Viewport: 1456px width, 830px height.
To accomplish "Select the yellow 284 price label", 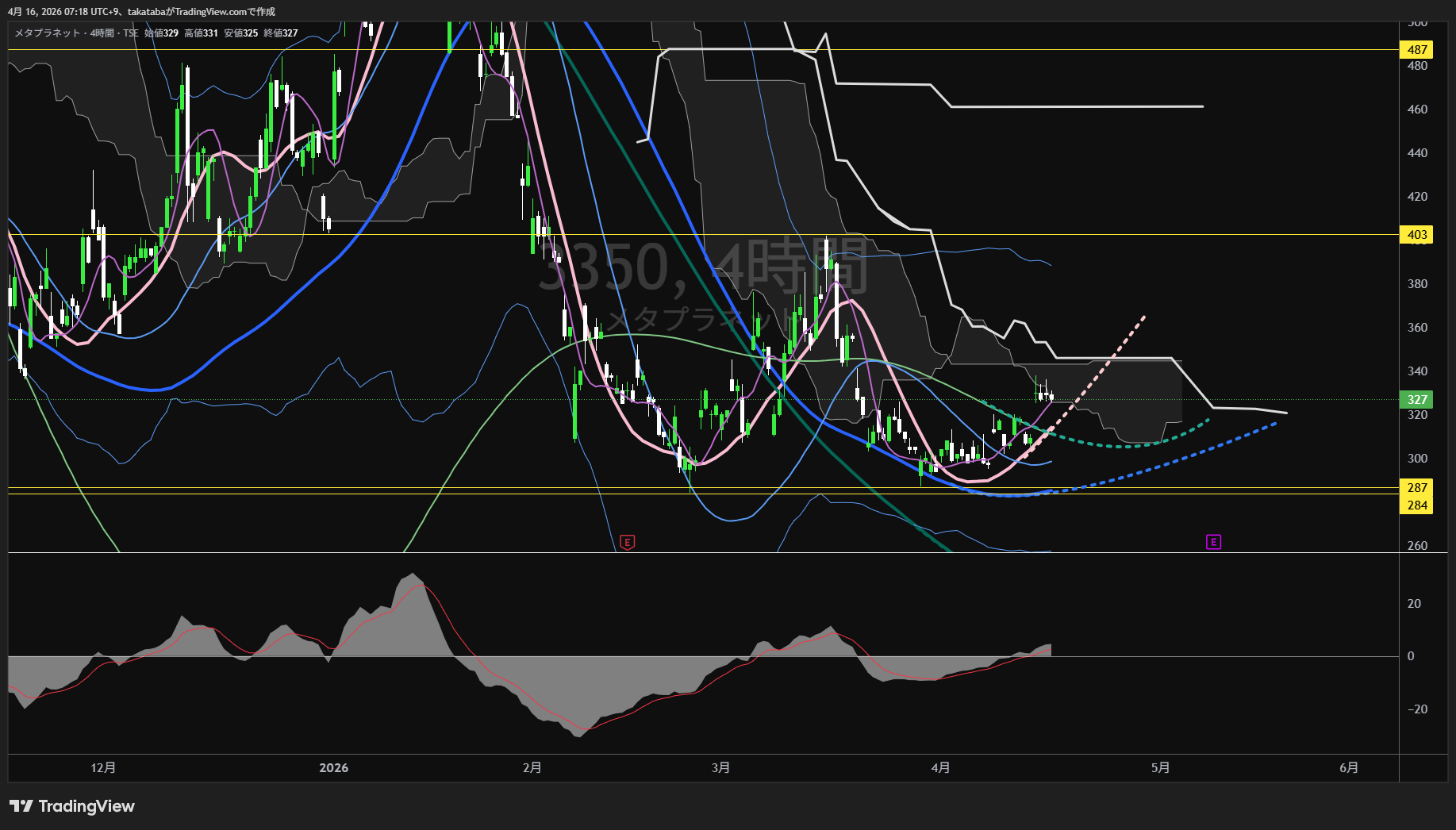I will coord(1416,505).
